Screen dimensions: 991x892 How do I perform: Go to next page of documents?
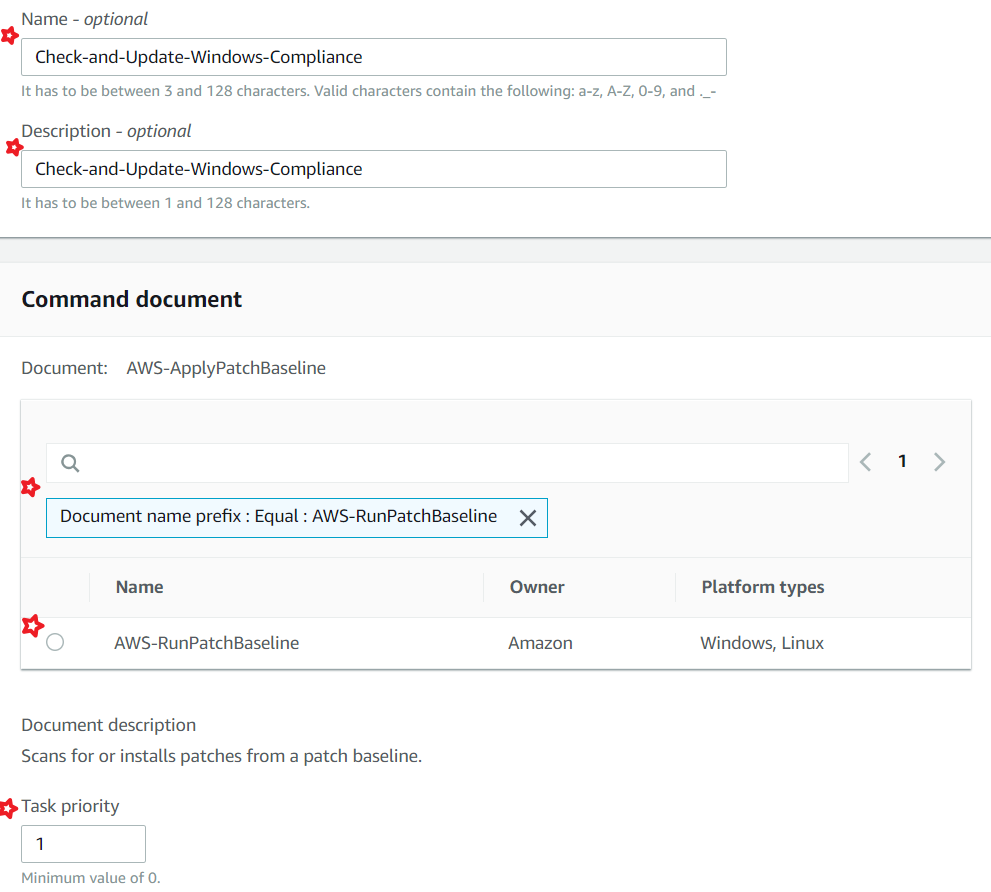[x=939, y=461]
